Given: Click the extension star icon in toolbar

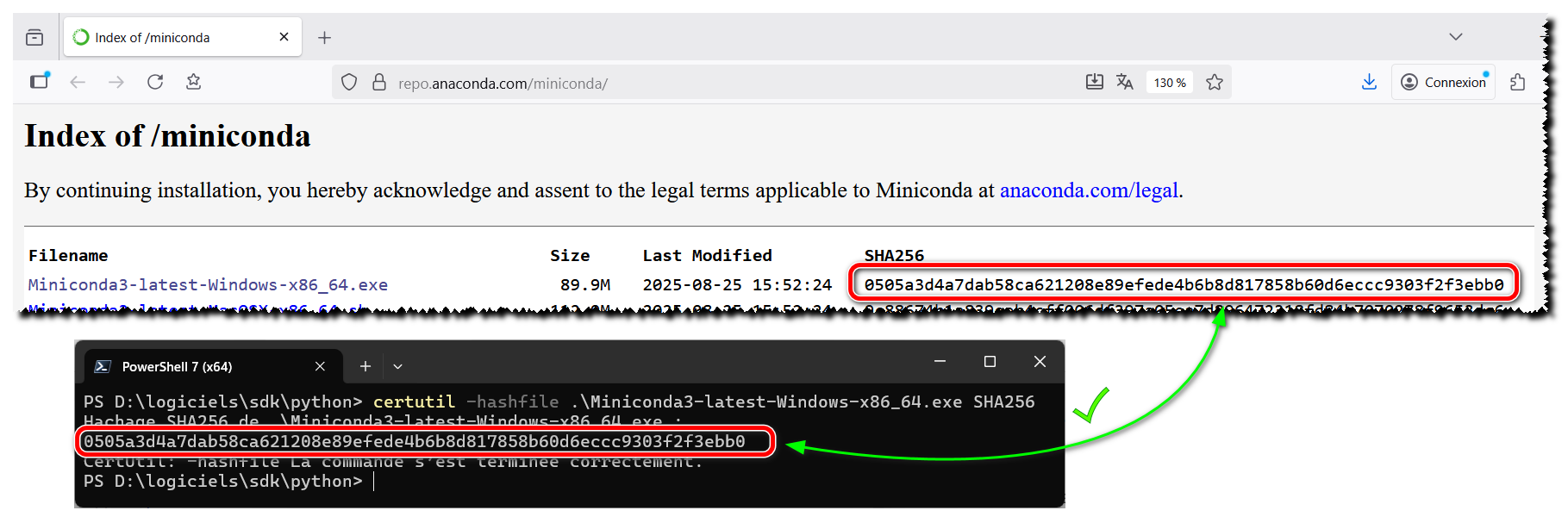Looking at the screenshot, I should 194,82.
